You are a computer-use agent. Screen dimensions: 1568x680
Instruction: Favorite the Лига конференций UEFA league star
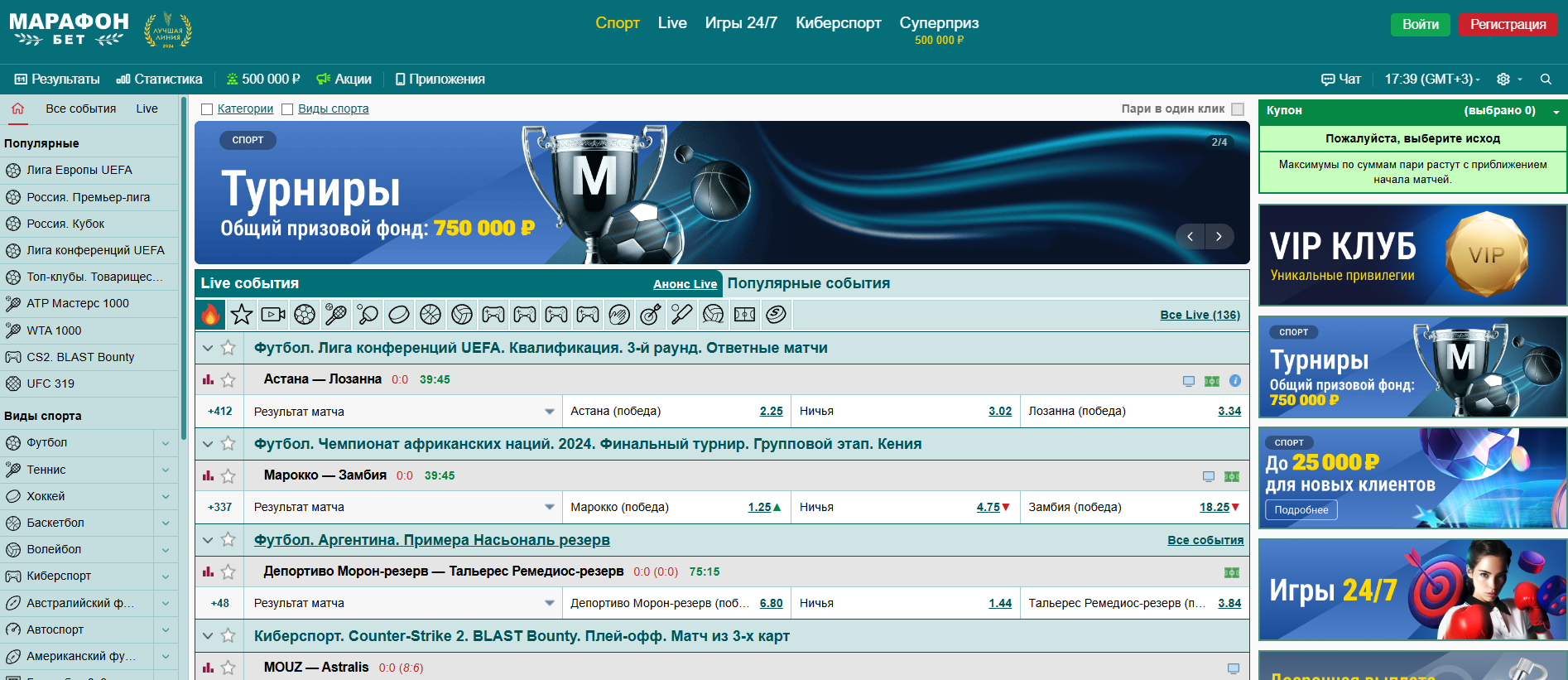pyautogui.click(x=228, y=348)
